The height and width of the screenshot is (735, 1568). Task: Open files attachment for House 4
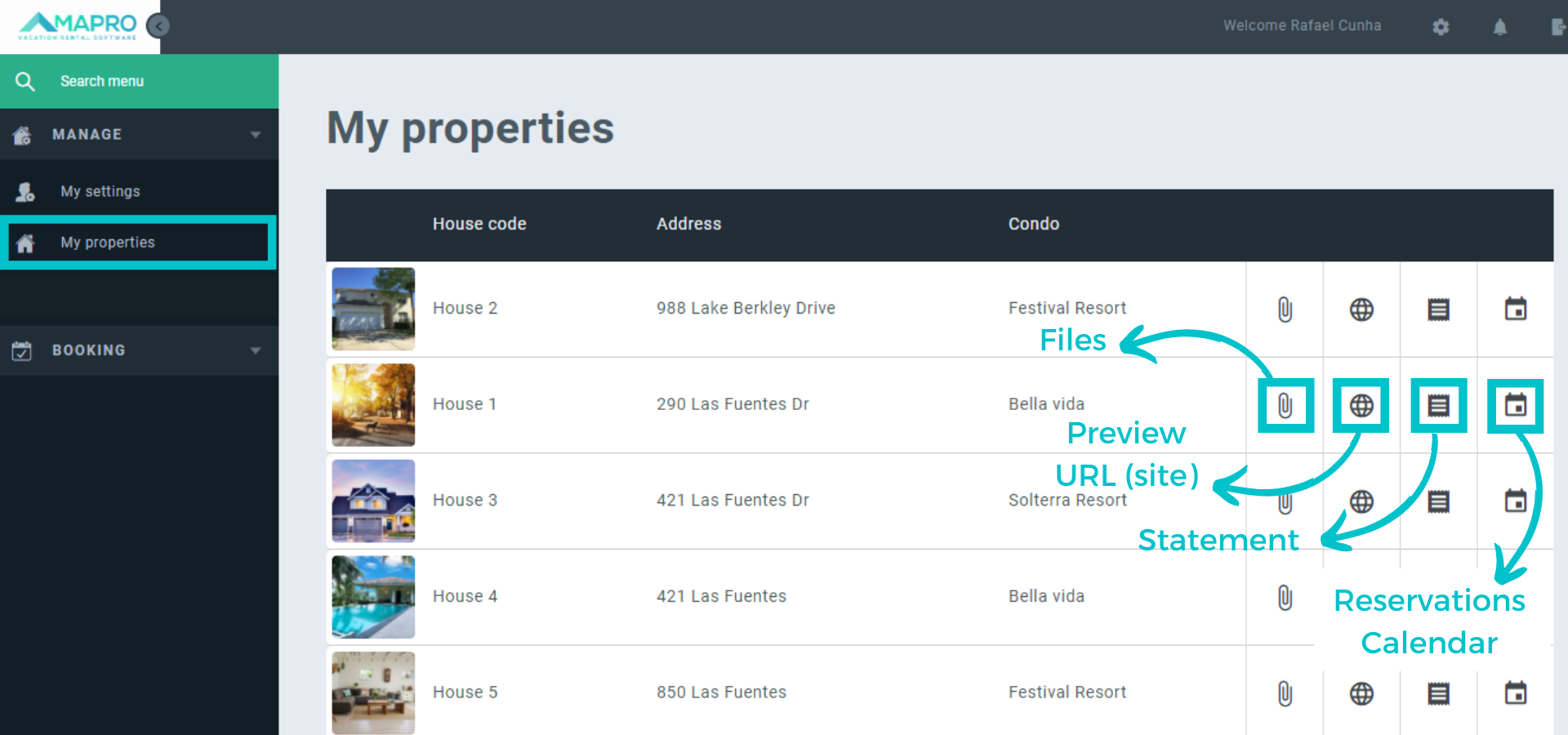(x=1285, y=598)
